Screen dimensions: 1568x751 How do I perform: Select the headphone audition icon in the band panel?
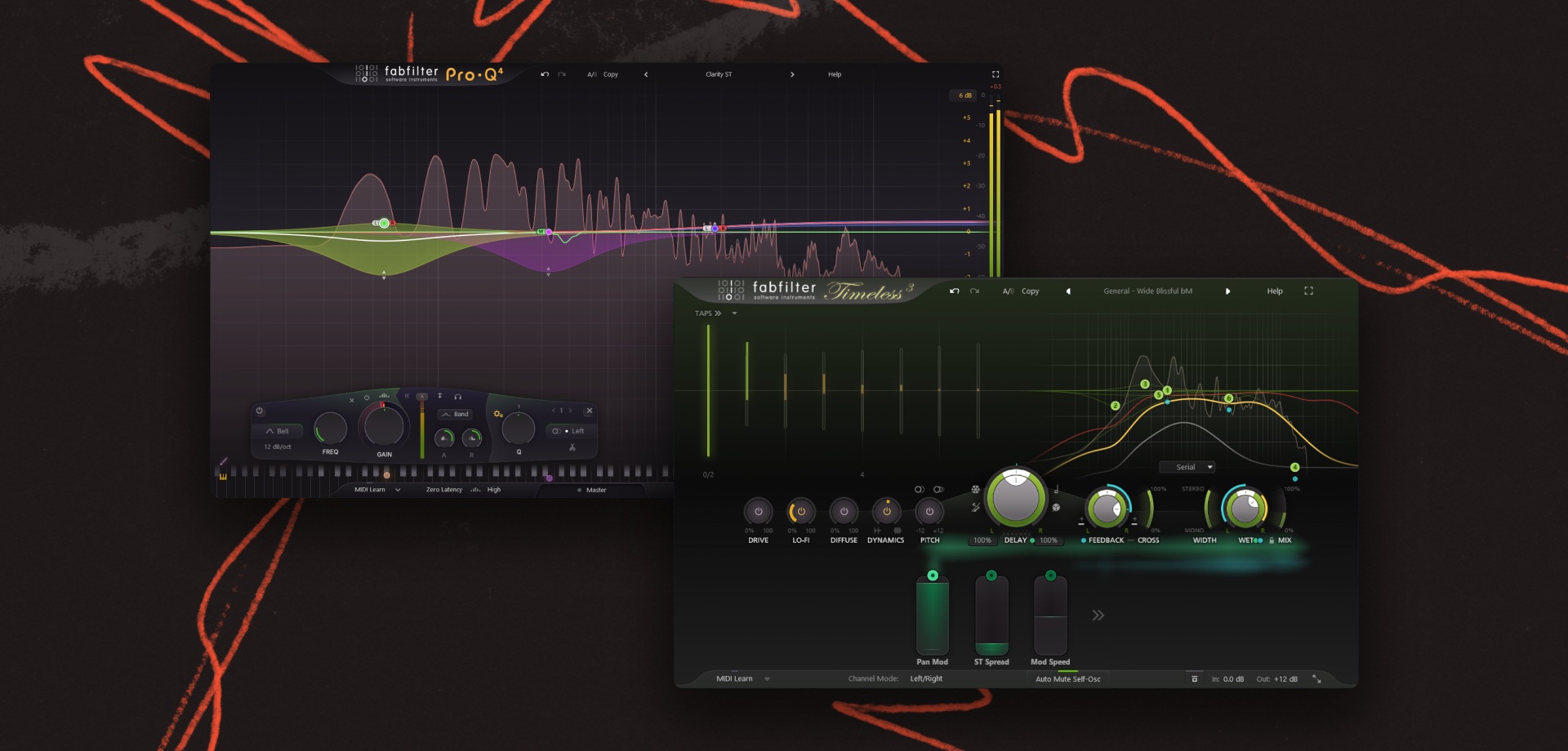[458, 398]
